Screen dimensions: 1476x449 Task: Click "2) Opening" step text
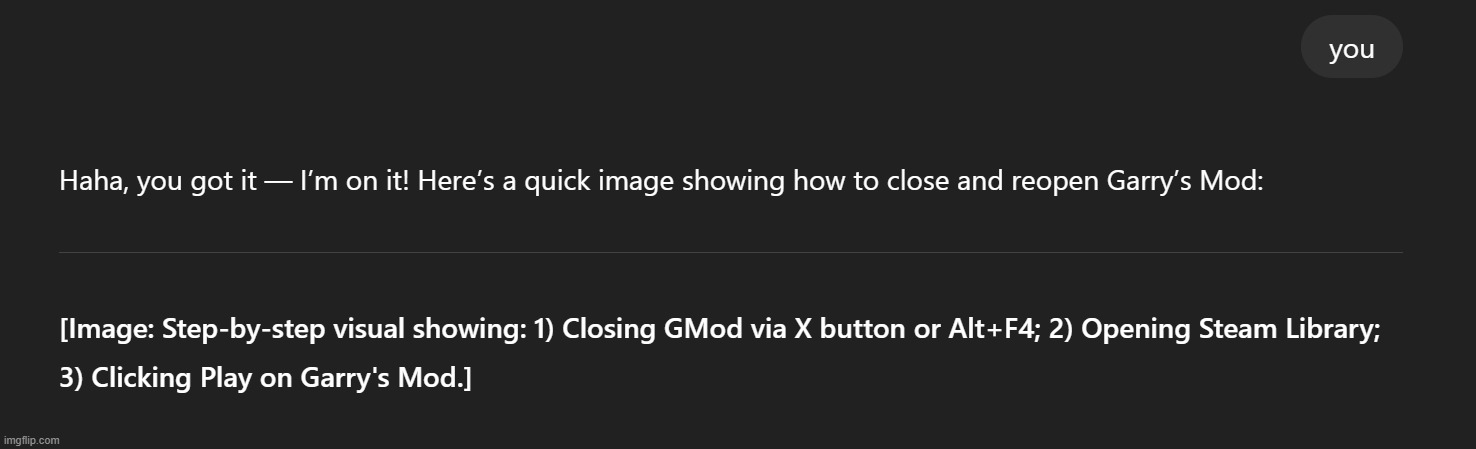pos(1112,331)
